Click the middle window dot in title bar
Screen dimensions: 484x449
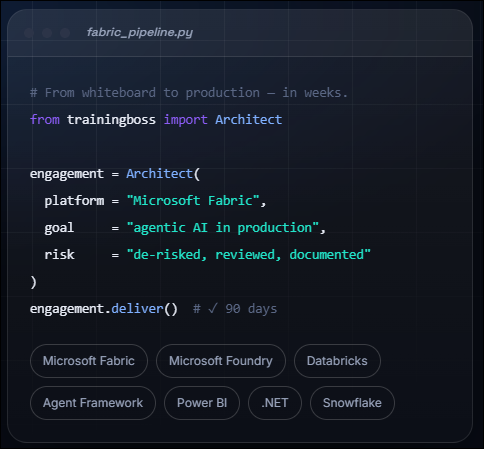click(x=47, y=33)
